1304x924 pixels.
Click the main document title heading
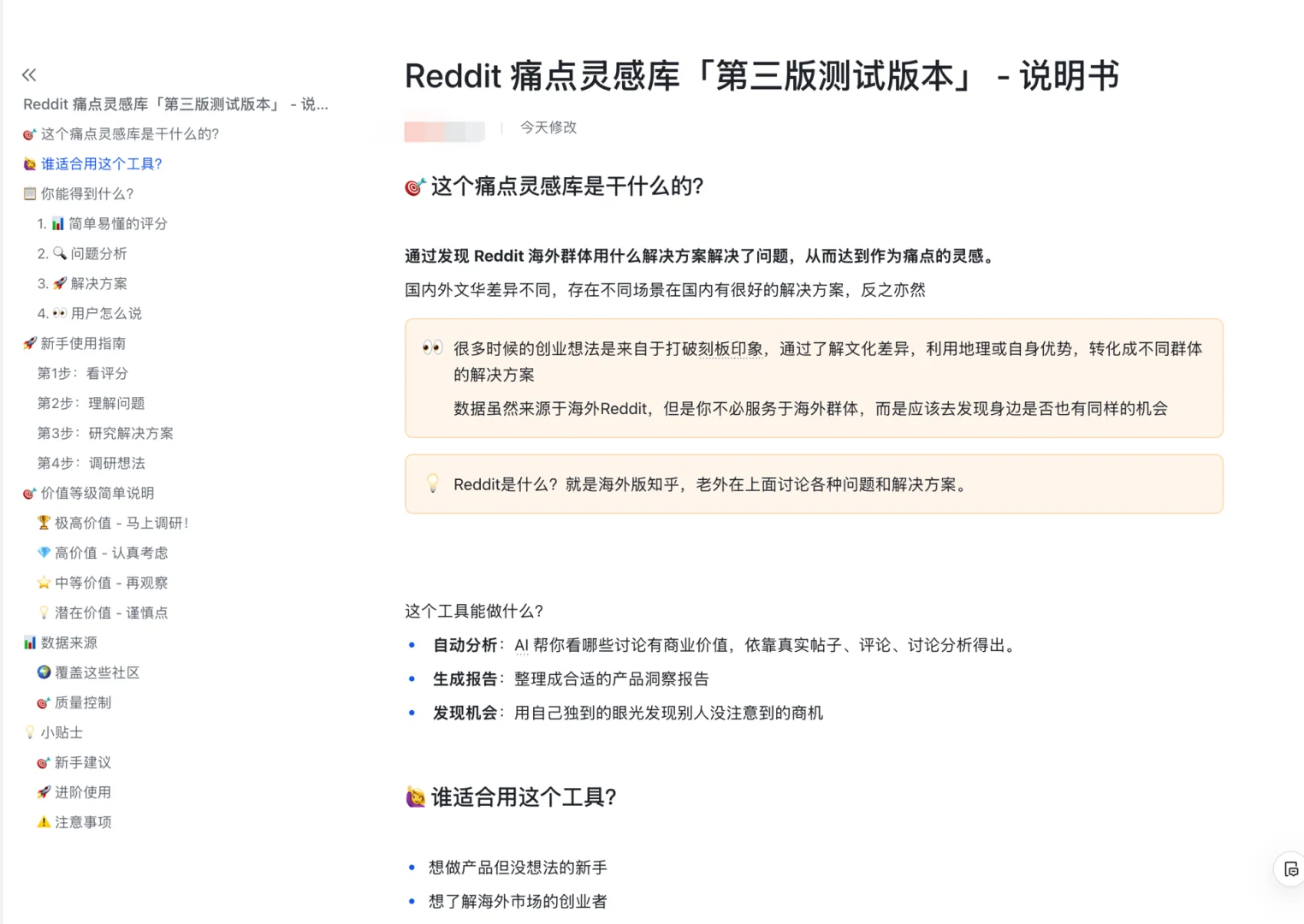click(762, 76)
